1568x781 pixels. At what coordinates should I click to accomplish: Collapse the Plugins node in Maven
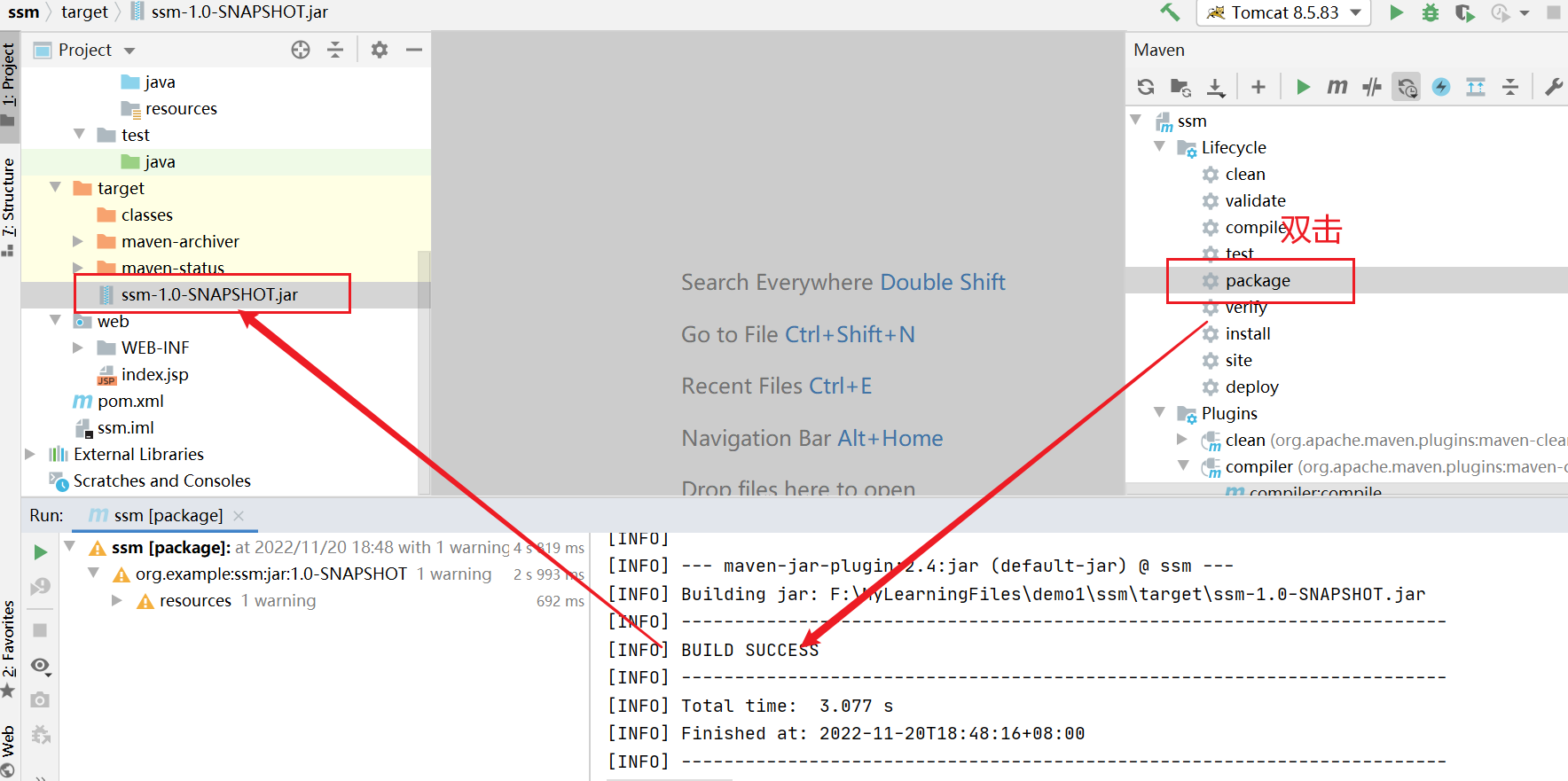[x=1160, y=412]
